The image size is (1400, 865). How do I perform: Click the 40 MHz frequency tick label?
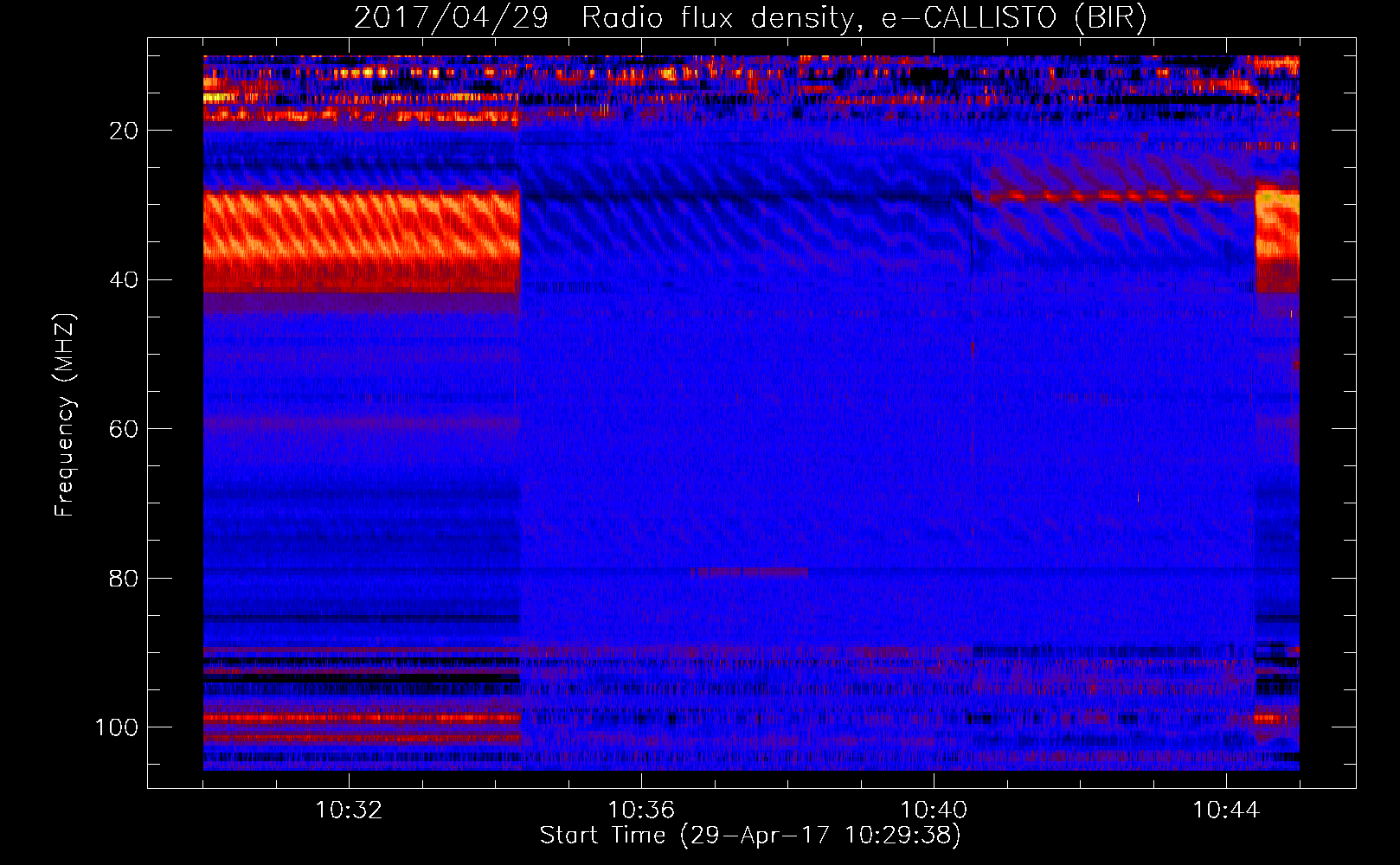[x=124, y=280]
